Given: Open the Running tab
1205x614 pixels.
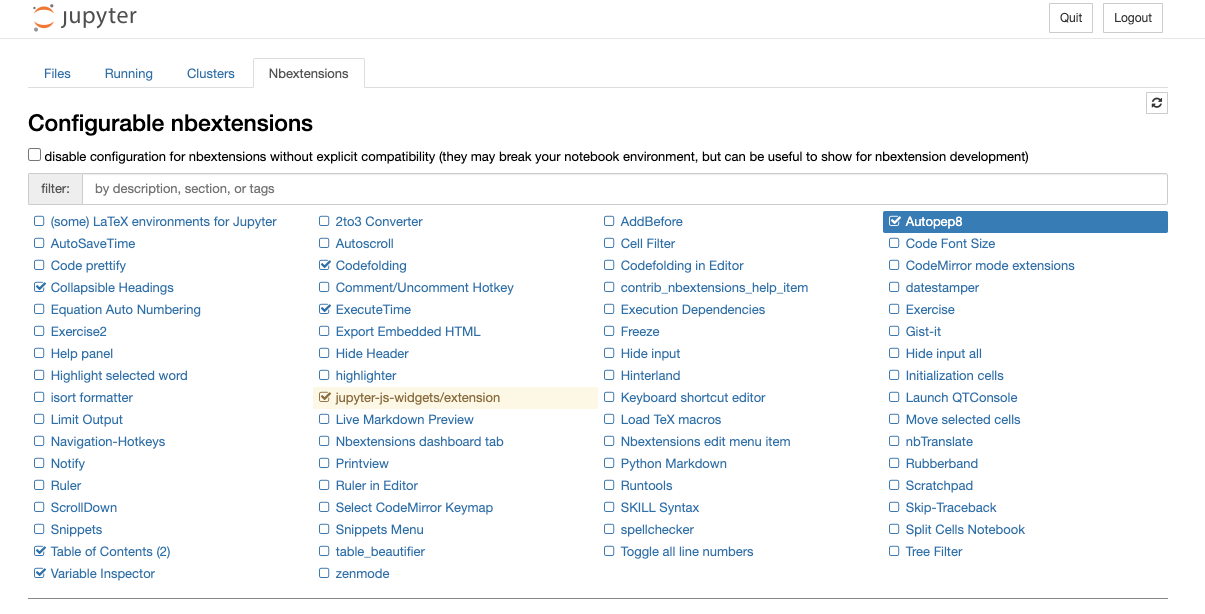Looking at the screenshot, I should click(x=129, y=73).
